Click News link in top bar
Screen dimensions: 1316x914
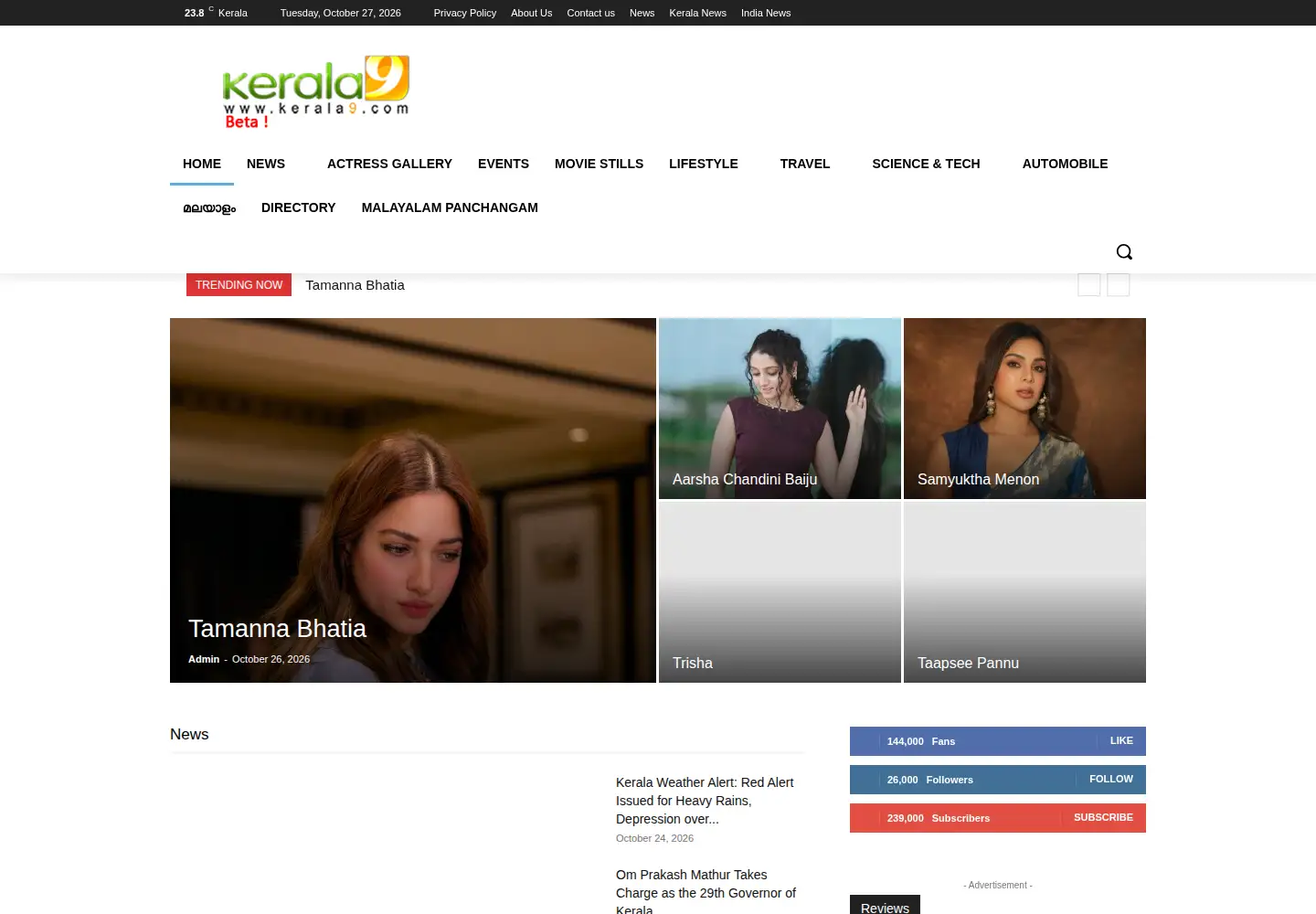pyautogui.click(x=642, y=13)
